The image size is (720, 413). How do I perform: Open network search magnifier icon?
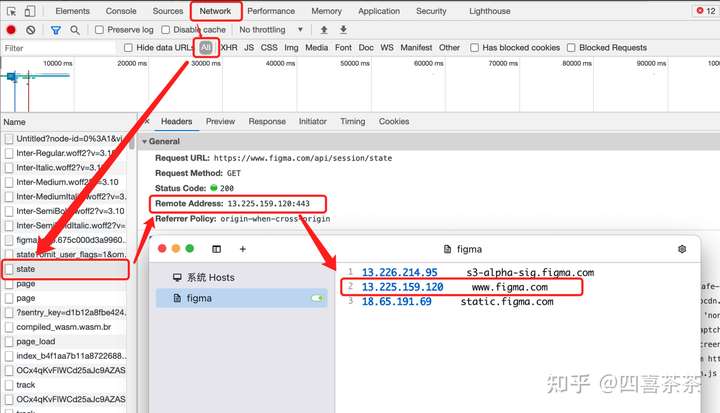click(x=74, y=30)
